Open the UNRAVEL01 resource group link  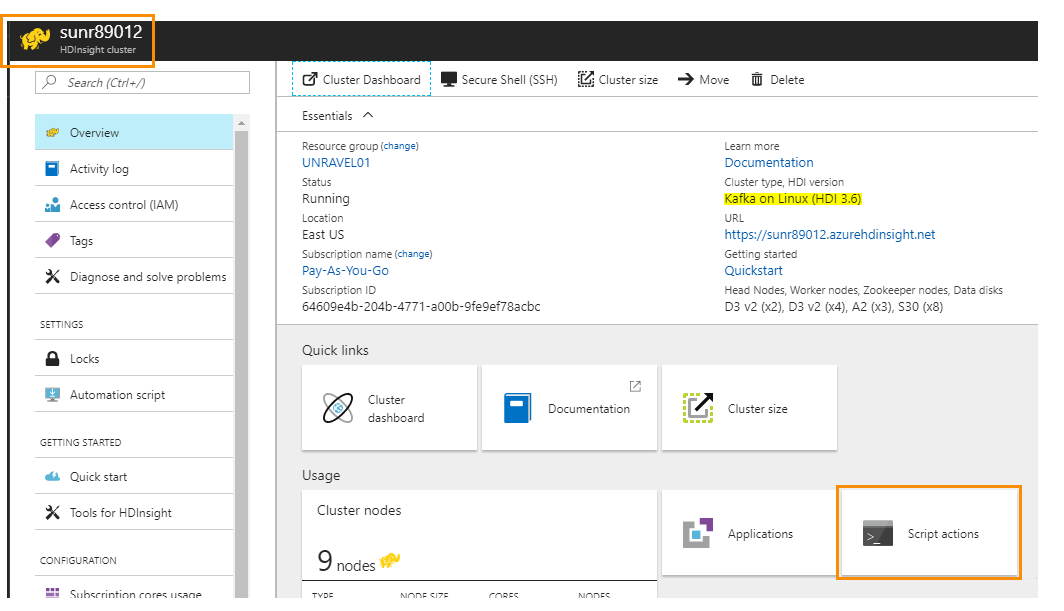pos(336,162)
